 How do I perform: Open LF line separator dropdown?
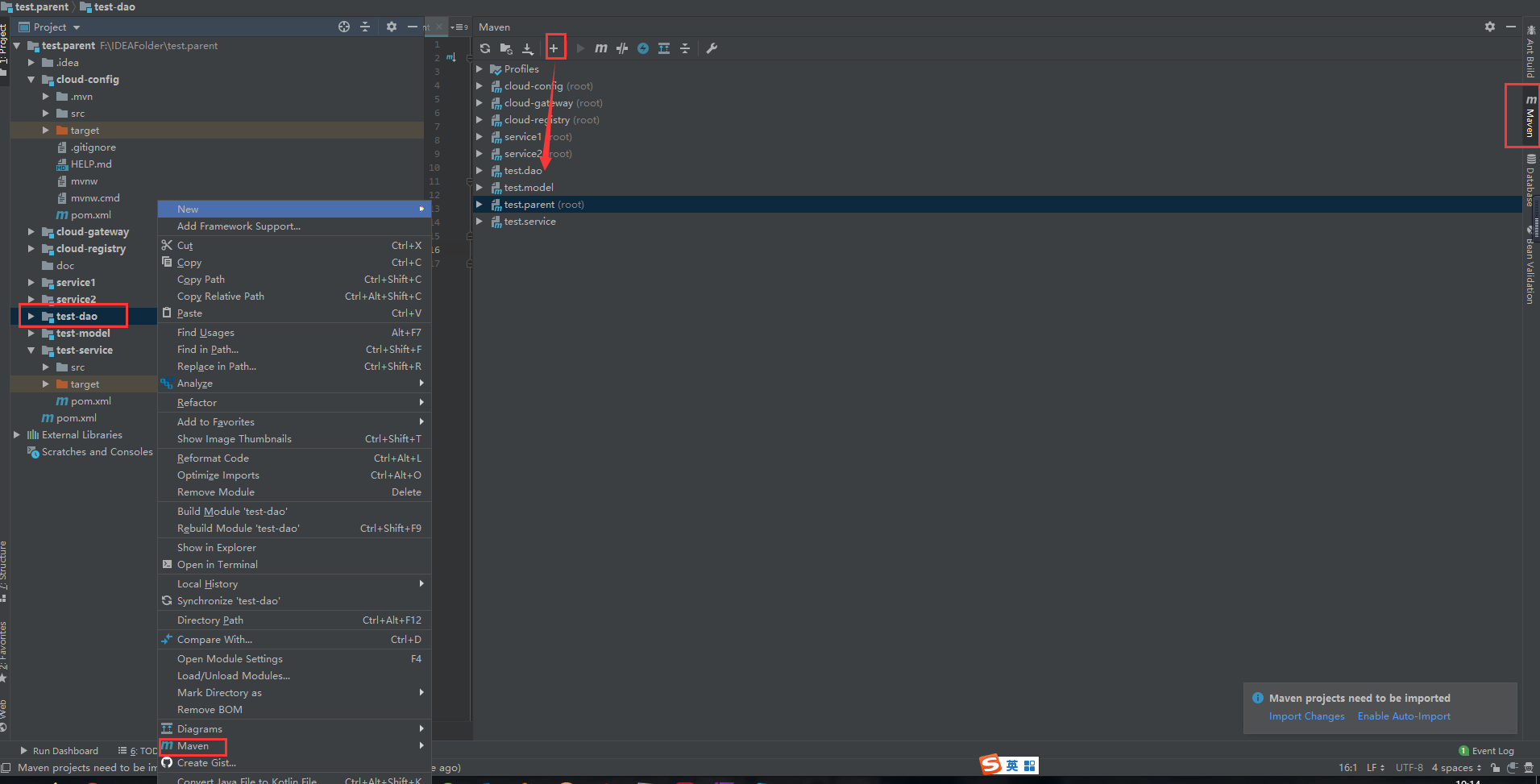[1375, 768]
